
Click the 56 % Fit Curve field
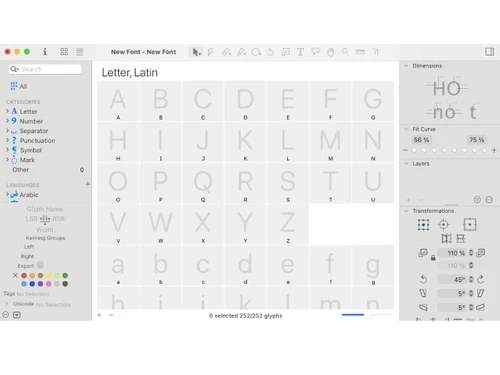[x=421, y=140]
